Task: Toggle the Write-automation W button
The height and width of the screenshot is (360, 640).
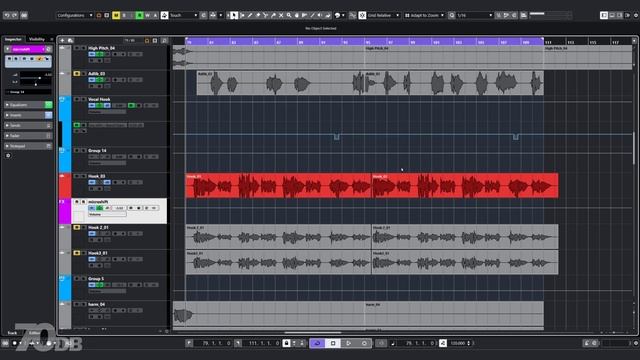Action: (x=147, y=15)
